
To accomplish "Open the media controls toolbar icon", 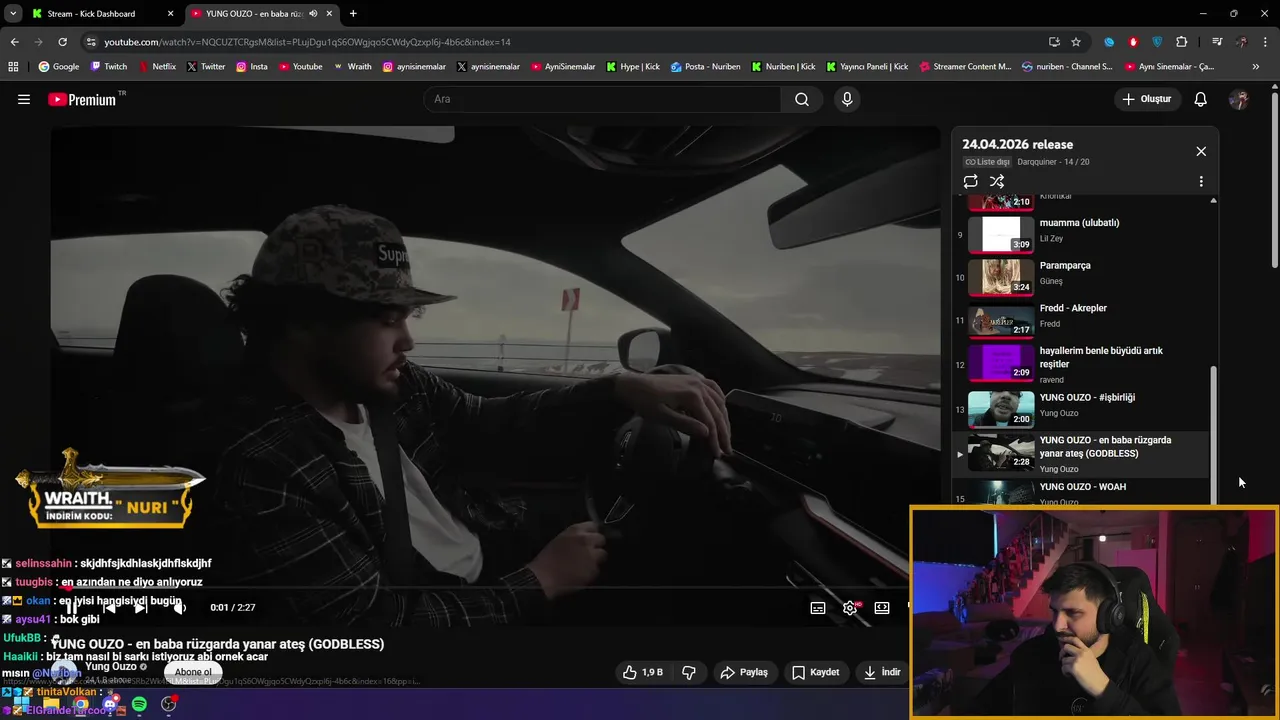I will pyautogui.click(x=1217, y=42).
